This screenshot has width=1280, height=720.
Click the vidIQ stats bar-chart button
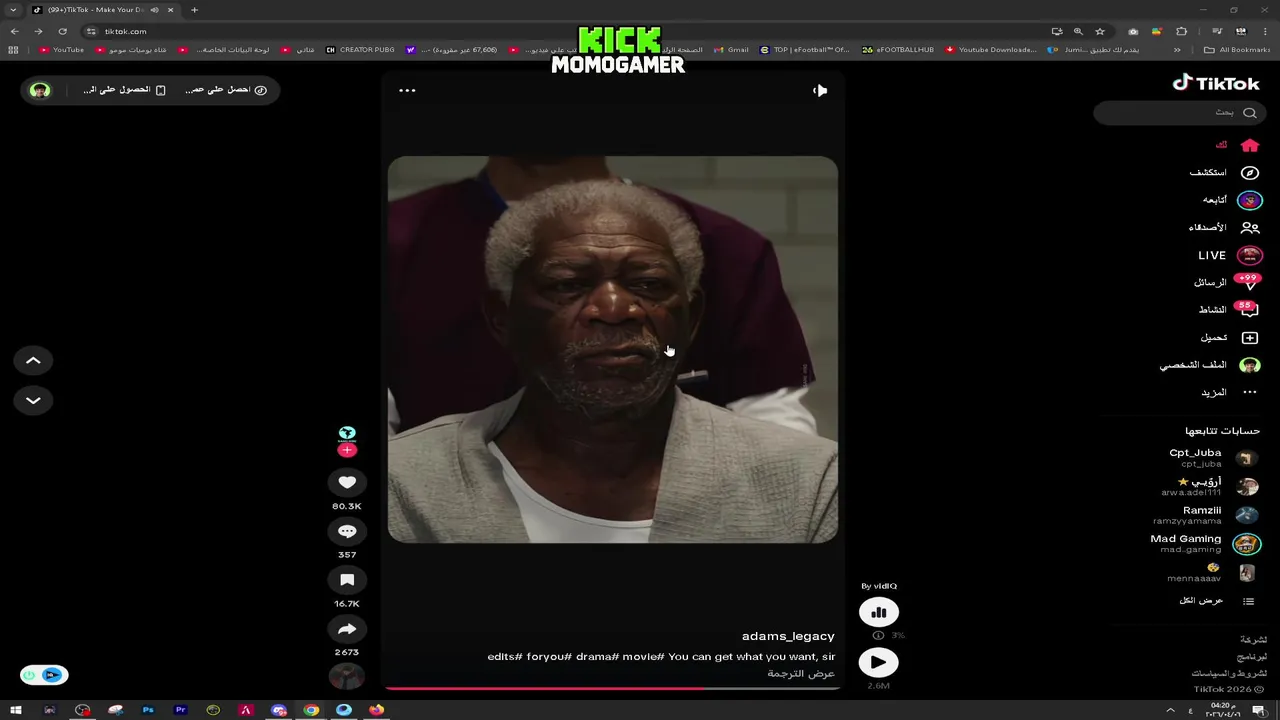[x=879, y=613]
